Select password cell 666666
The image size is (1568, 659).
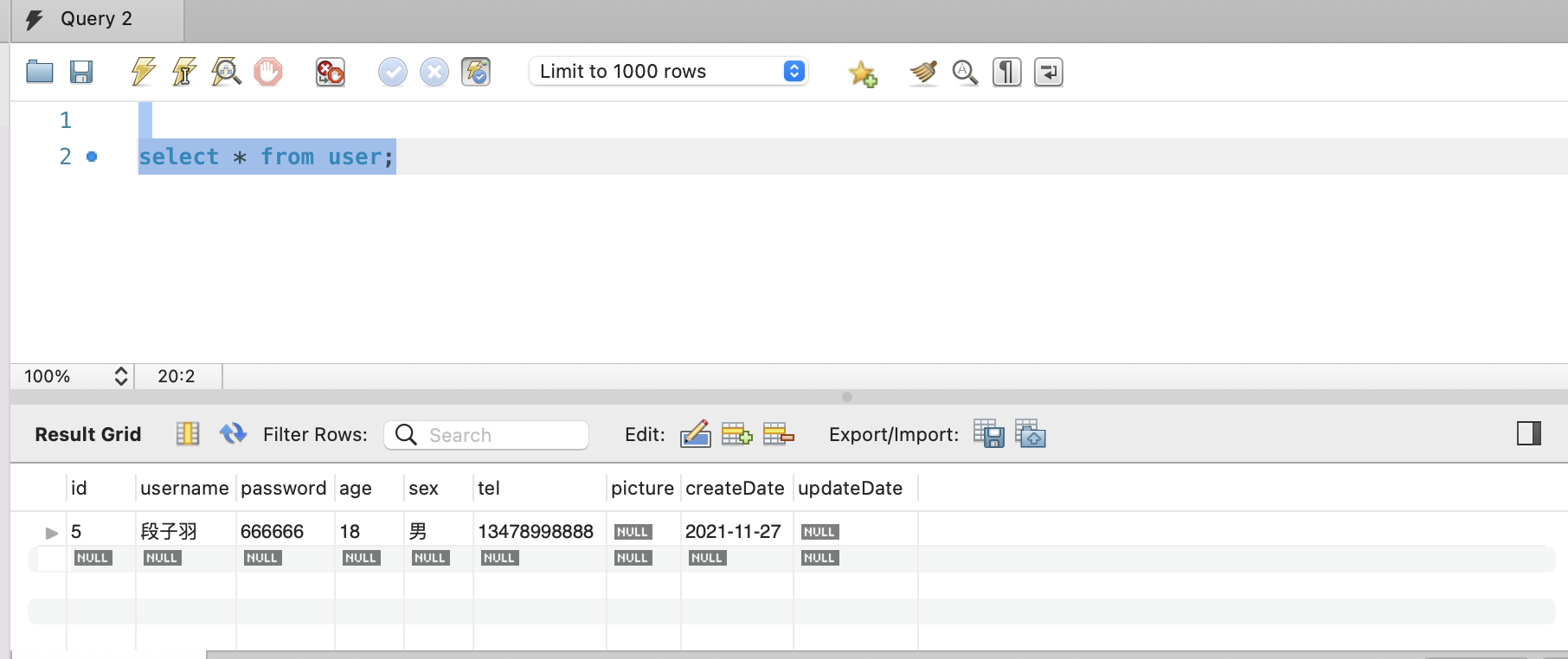click(x=285, y=531)
